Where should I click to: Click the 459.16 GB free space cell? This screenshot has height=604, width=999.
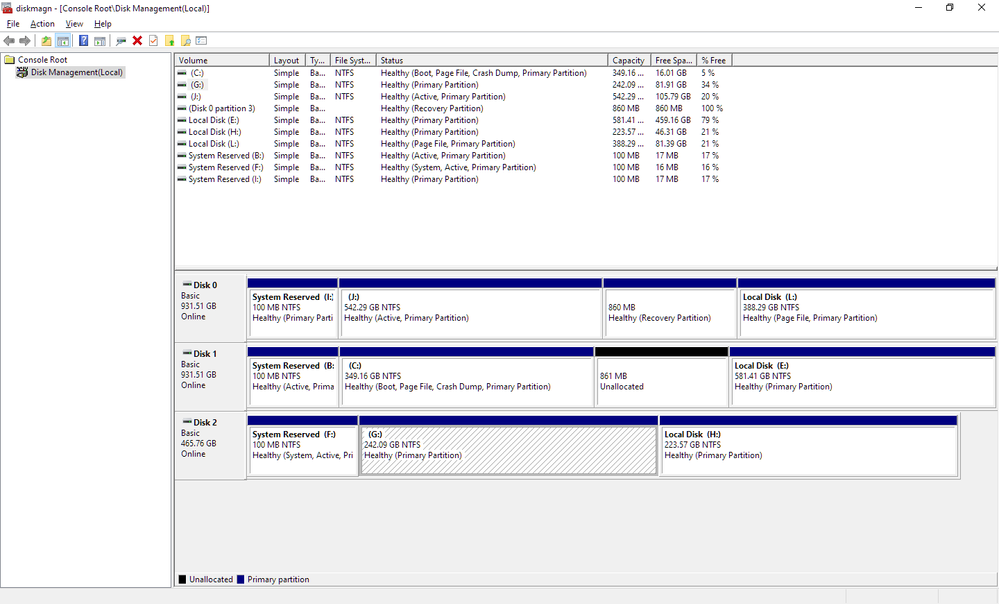click(673, 120)
